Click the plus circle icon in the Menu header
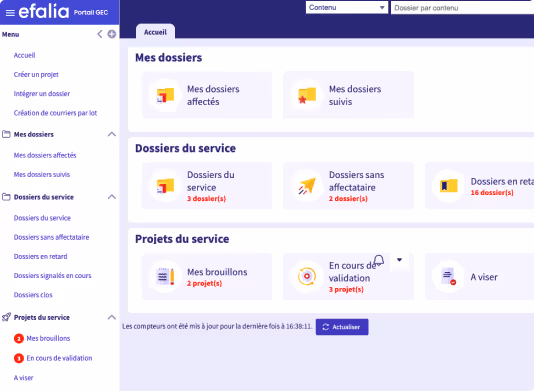 click(112, 34)
